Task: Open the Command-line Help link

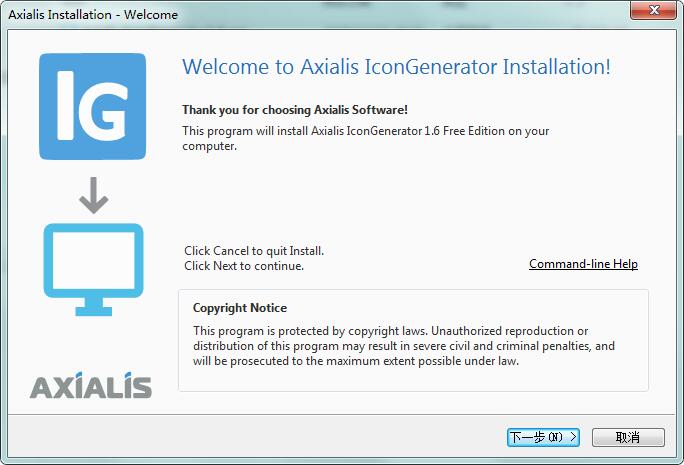Action: click(583, 264)
